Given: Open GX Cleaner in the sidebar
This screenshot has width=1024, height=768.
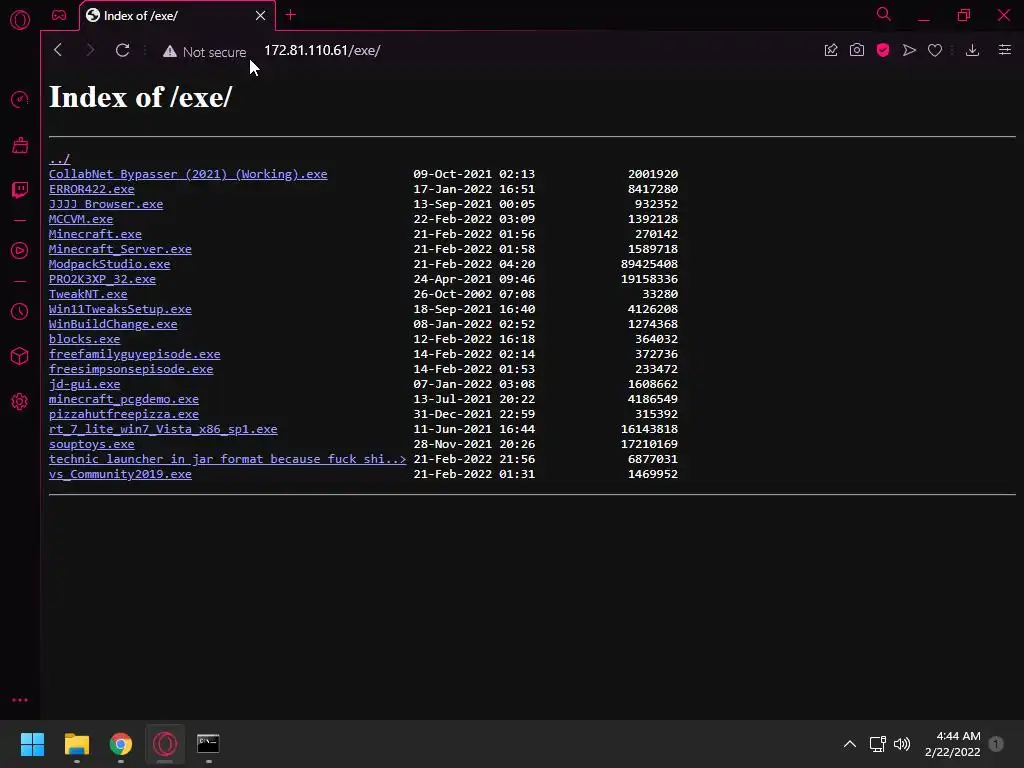Looking at the screenshot, I should tap(20, 145).
